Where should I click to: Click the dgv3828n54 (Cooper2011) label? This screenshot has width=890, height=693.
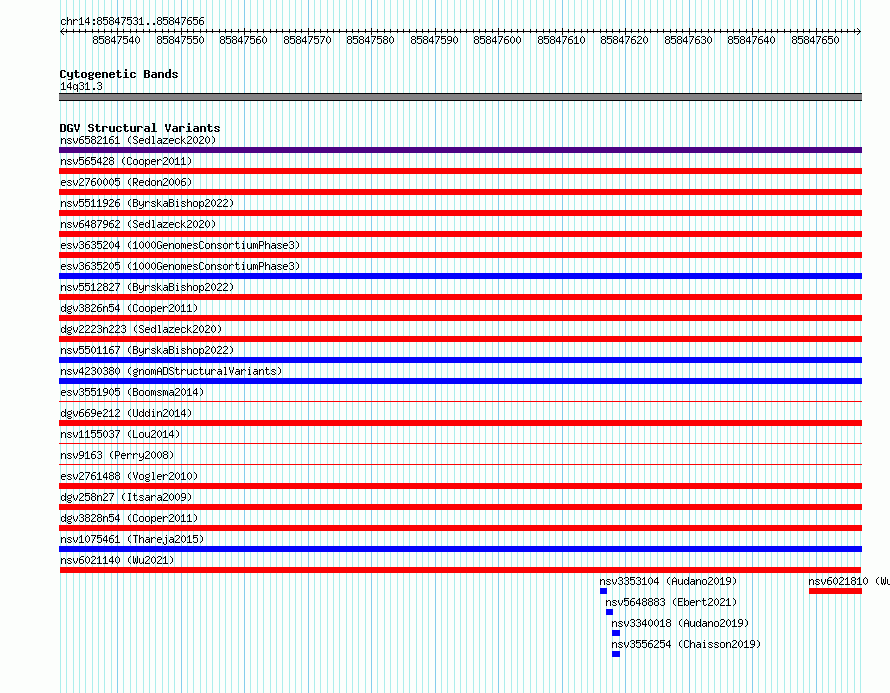tap(129, 518)
